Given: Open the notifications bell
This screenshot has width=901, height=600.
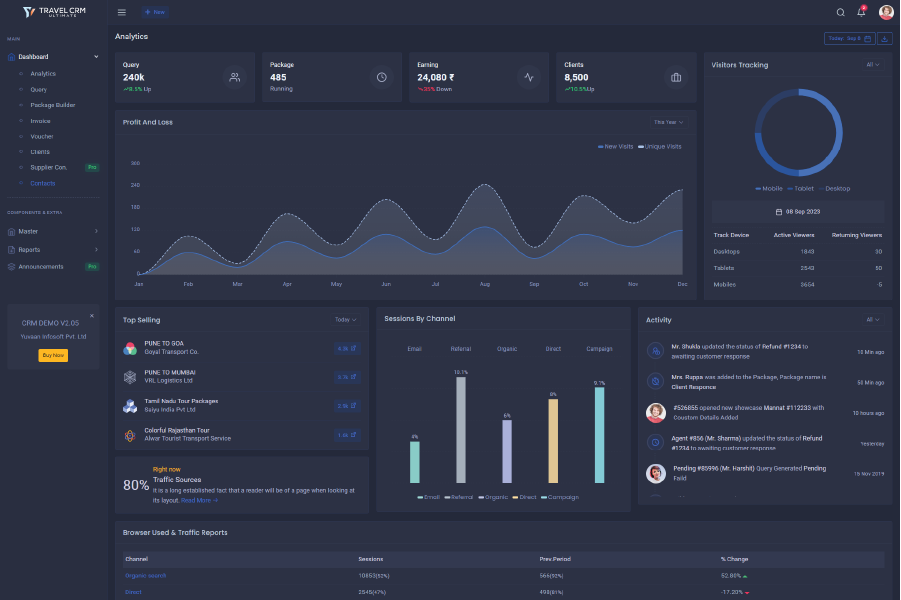Looking at the screenshot, I should [861, 12].
